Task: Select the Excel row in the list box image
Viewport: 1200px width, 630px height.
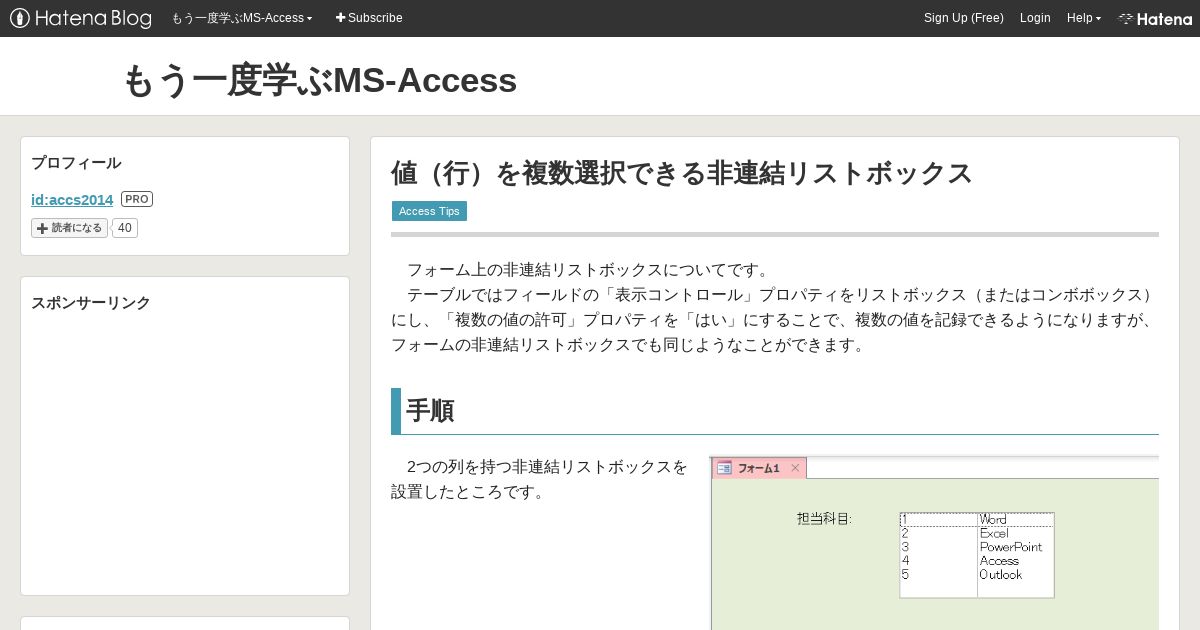Action: pyautogui.click(x=977, y=534)
